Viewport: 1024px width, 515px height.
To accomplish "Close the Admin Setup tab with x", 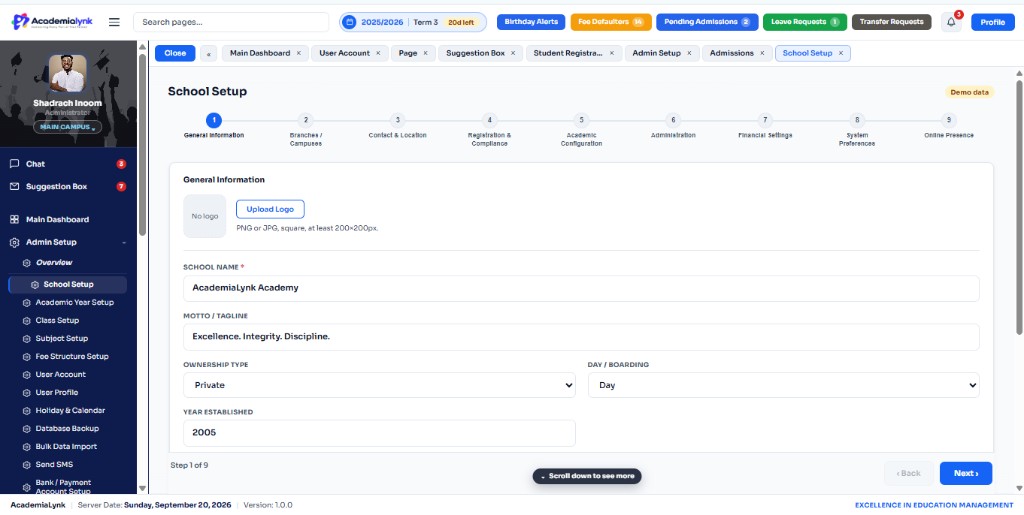I will (x=689, y=54).
